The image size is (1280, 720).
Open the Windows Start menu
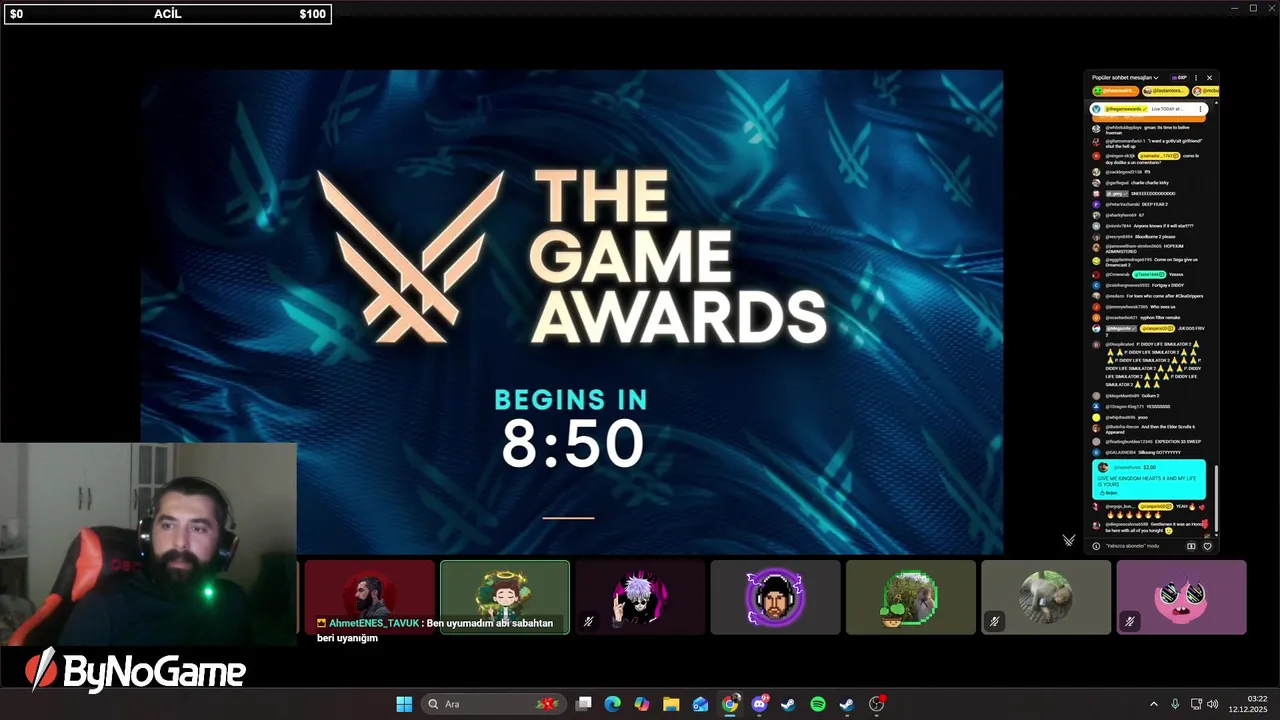(x=404, y=704)
